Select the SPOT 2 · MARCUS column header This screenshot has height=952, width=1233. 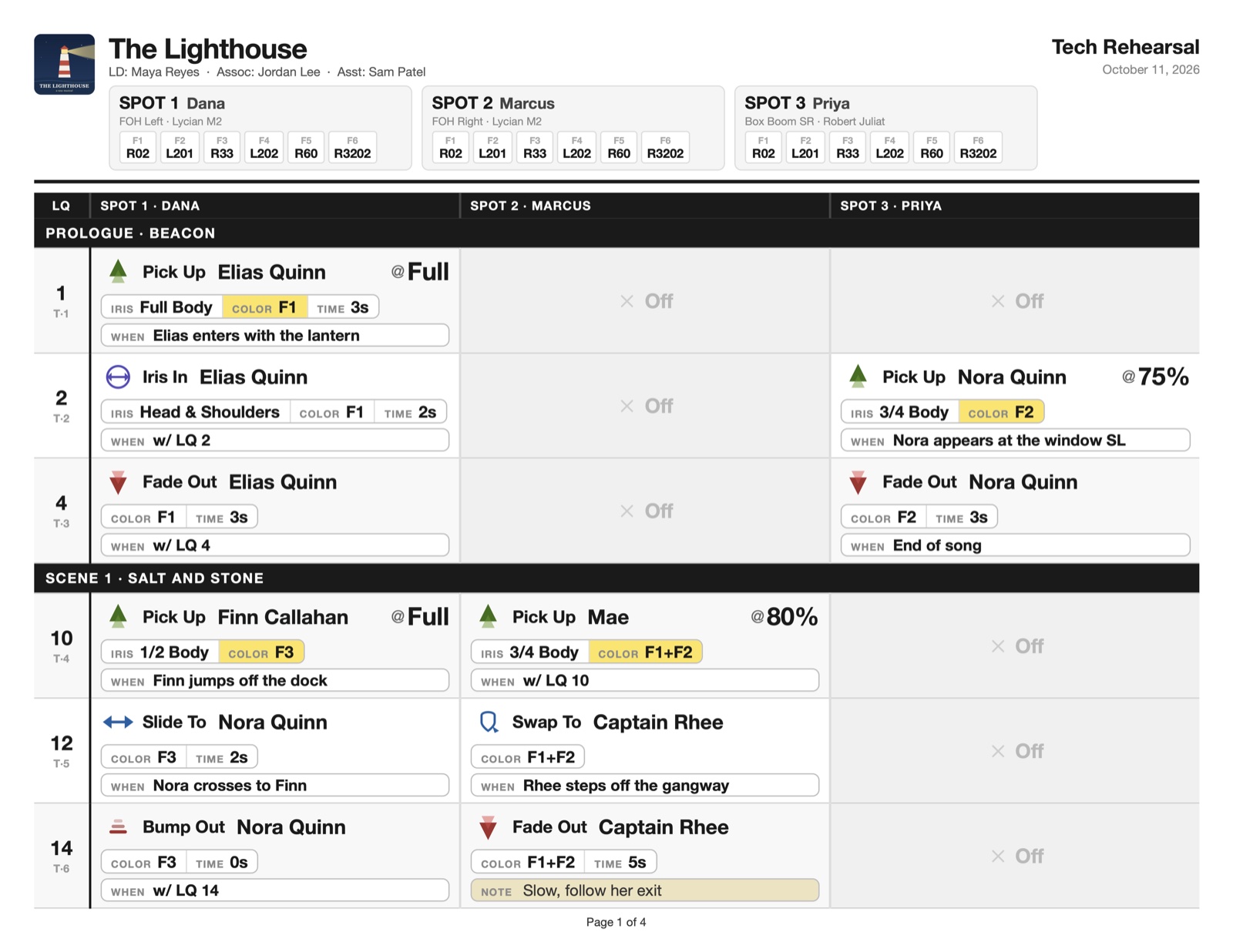pos(645,206)
